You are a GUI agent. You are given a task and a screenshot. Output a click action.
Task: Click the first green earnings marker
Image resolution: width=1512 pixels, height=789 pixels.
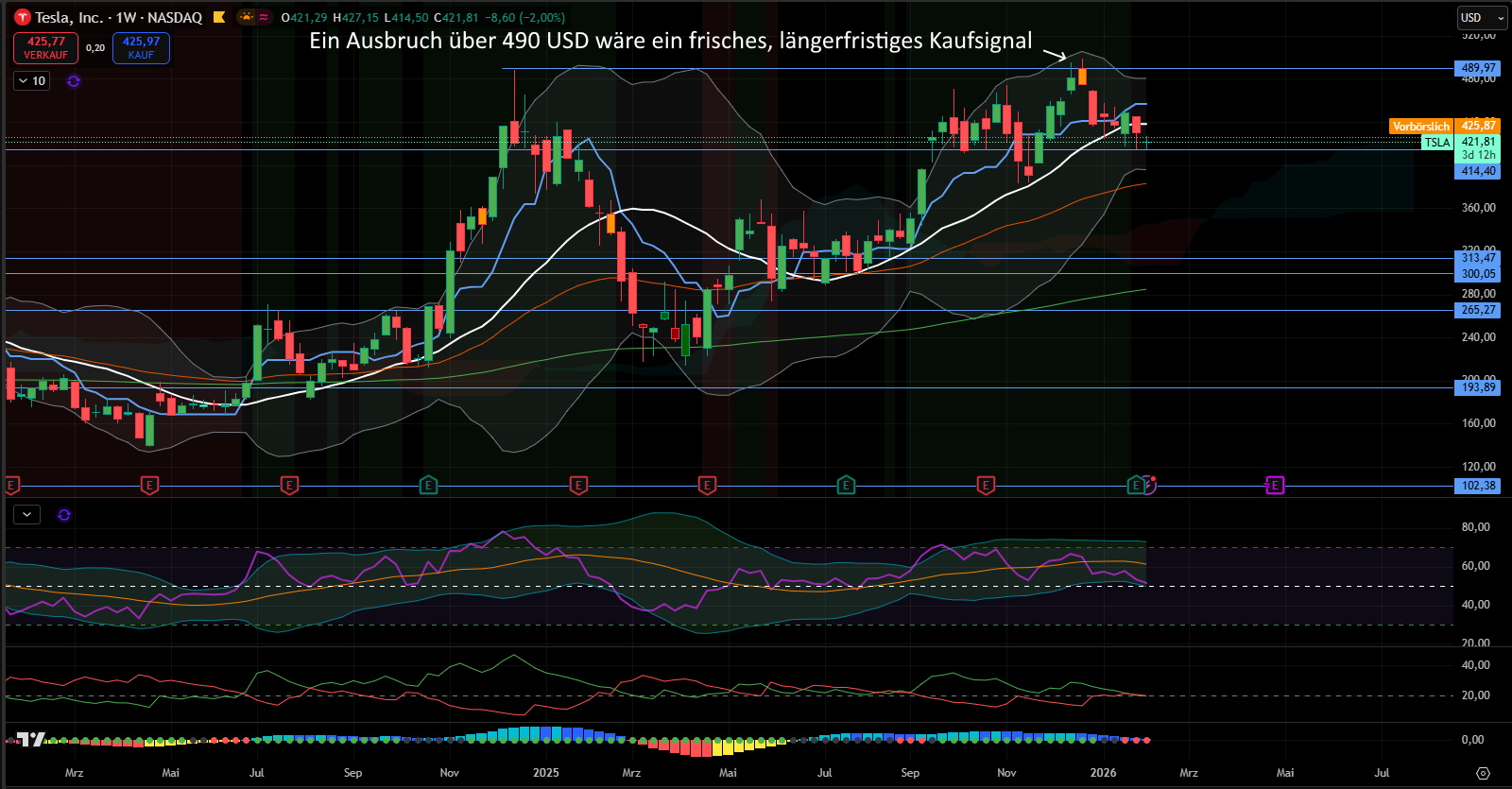click(x=428, y=486)
